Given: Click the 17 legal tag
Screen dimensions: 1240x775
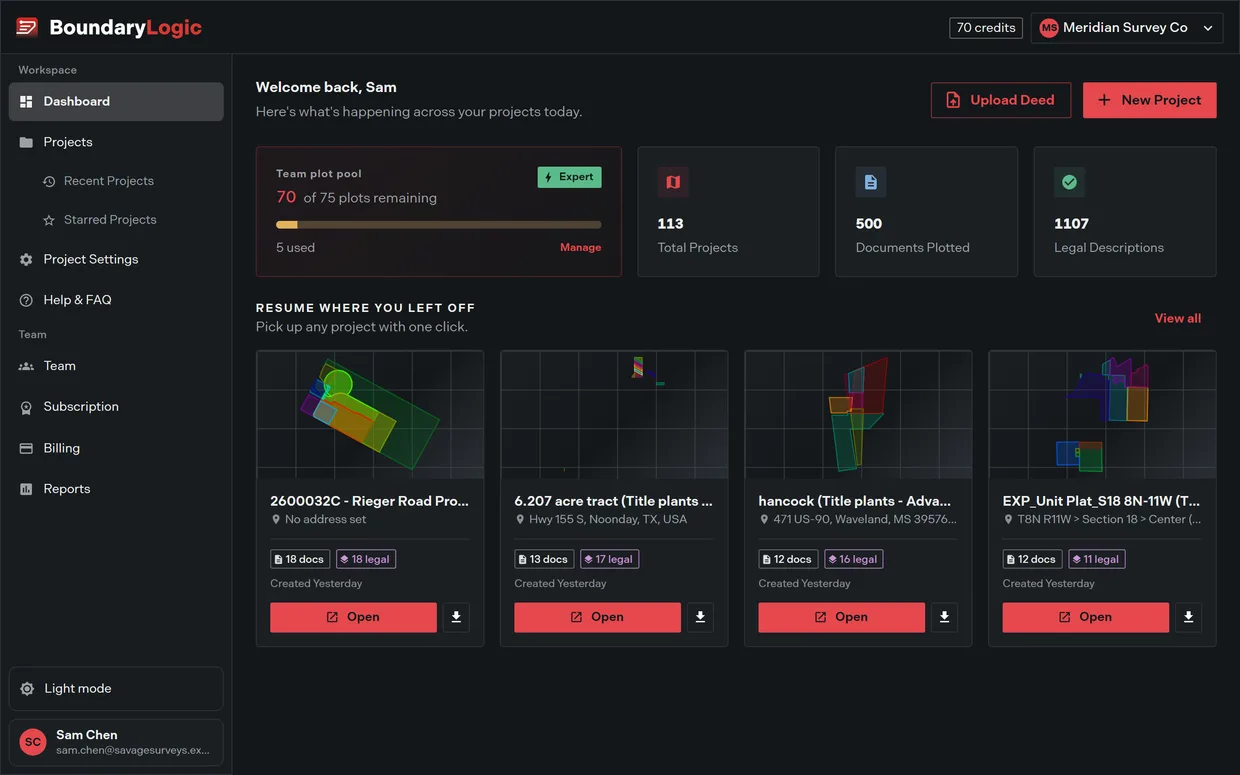Looking at the screenshot, I should point(610,559).
